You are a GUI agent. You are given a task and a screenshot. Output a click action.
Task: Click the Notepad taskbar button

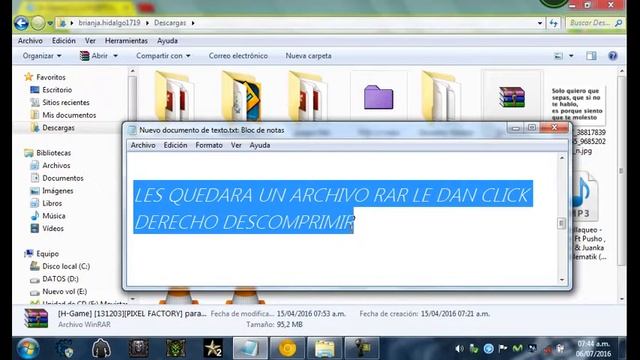(x=250, y=349)
